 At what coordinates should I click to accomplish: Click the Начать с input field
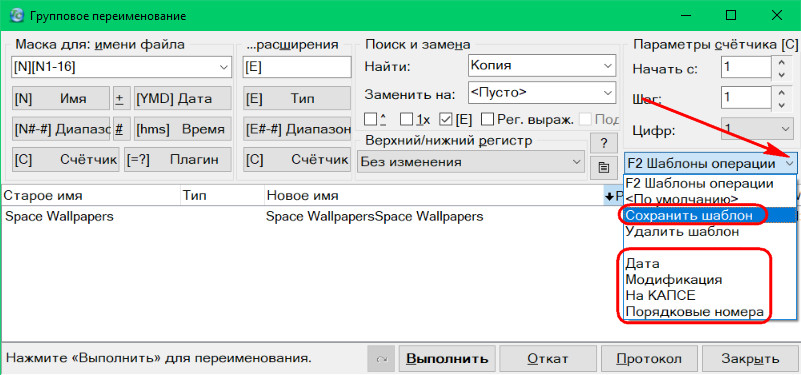click(x=746, y=68)
